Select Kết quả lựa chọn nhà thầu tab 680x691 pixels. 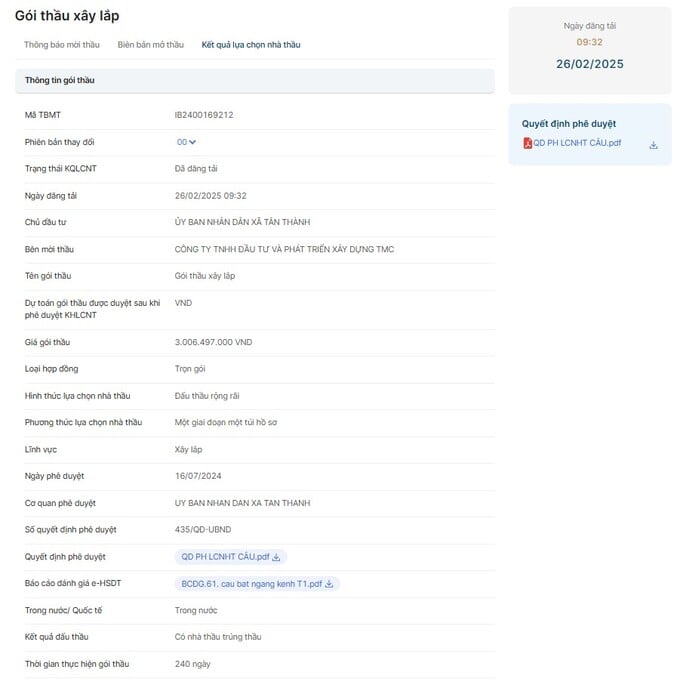(251, 45)
